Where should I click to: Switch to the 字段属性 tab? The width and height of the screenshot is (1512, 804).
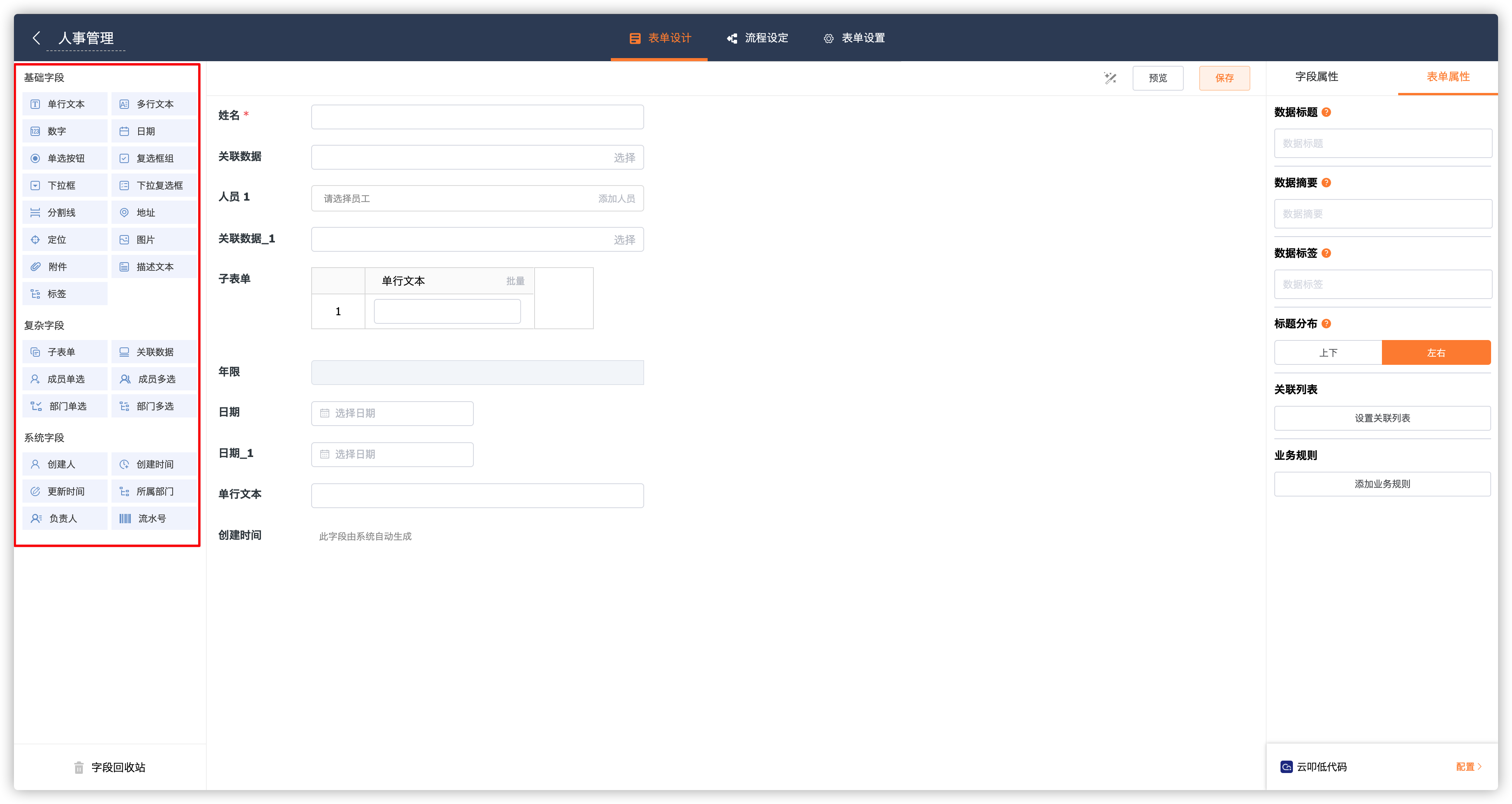[x=1317, y=77]
